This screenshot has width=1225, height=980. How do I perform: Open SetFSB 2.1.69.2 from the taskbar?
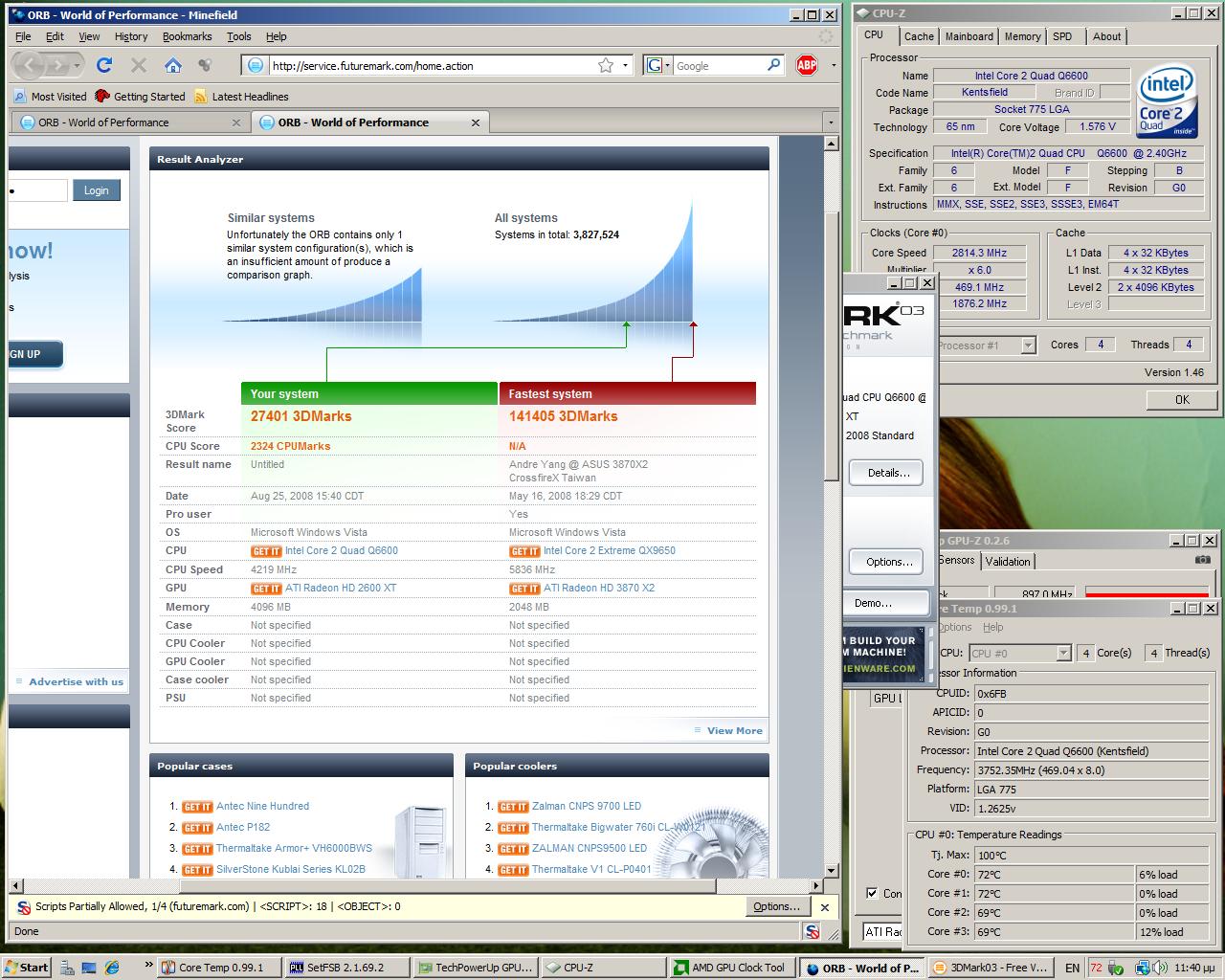tap(347, 968)
